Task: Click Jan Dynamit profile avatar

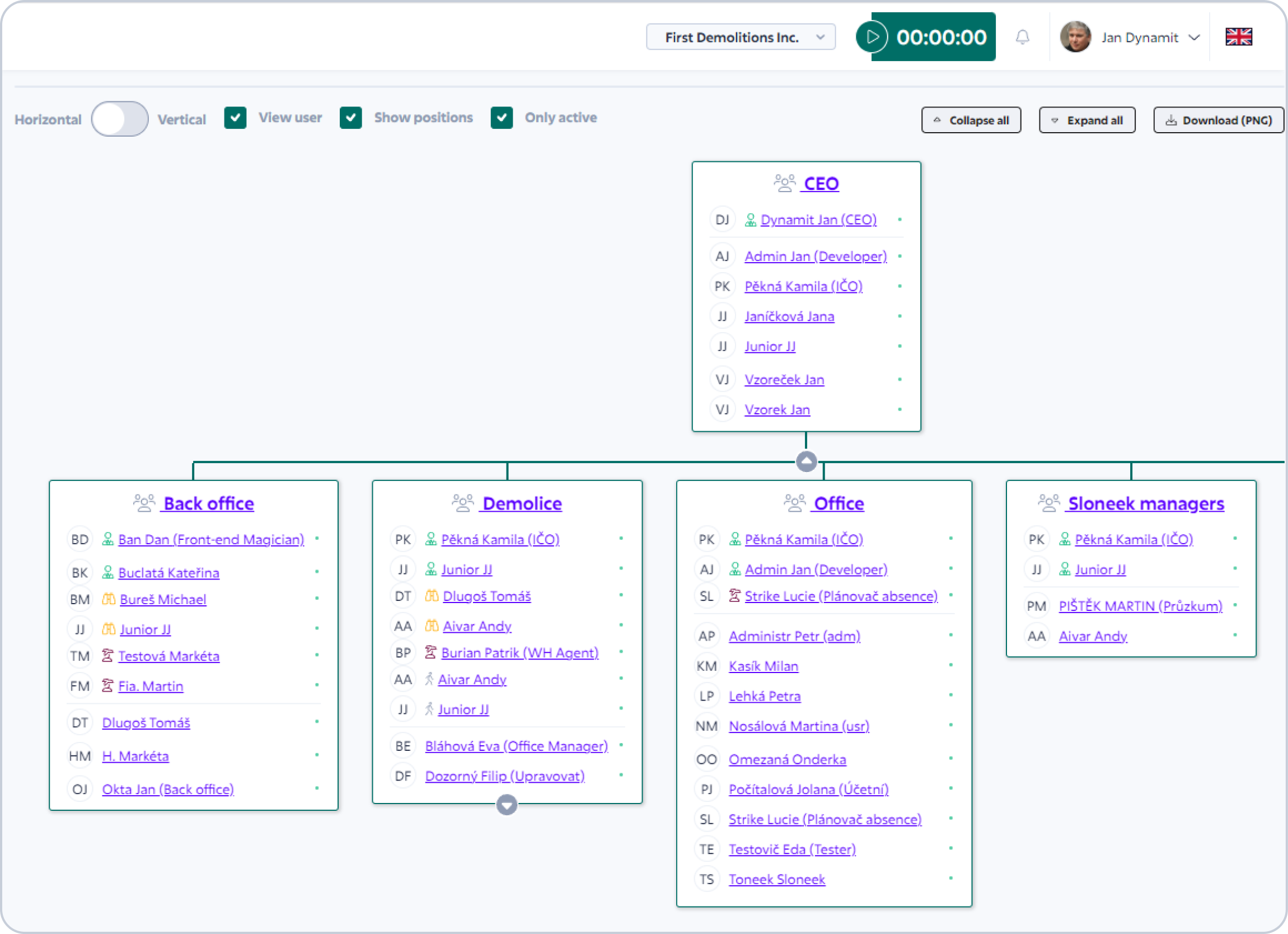Action: point(1075,37)
